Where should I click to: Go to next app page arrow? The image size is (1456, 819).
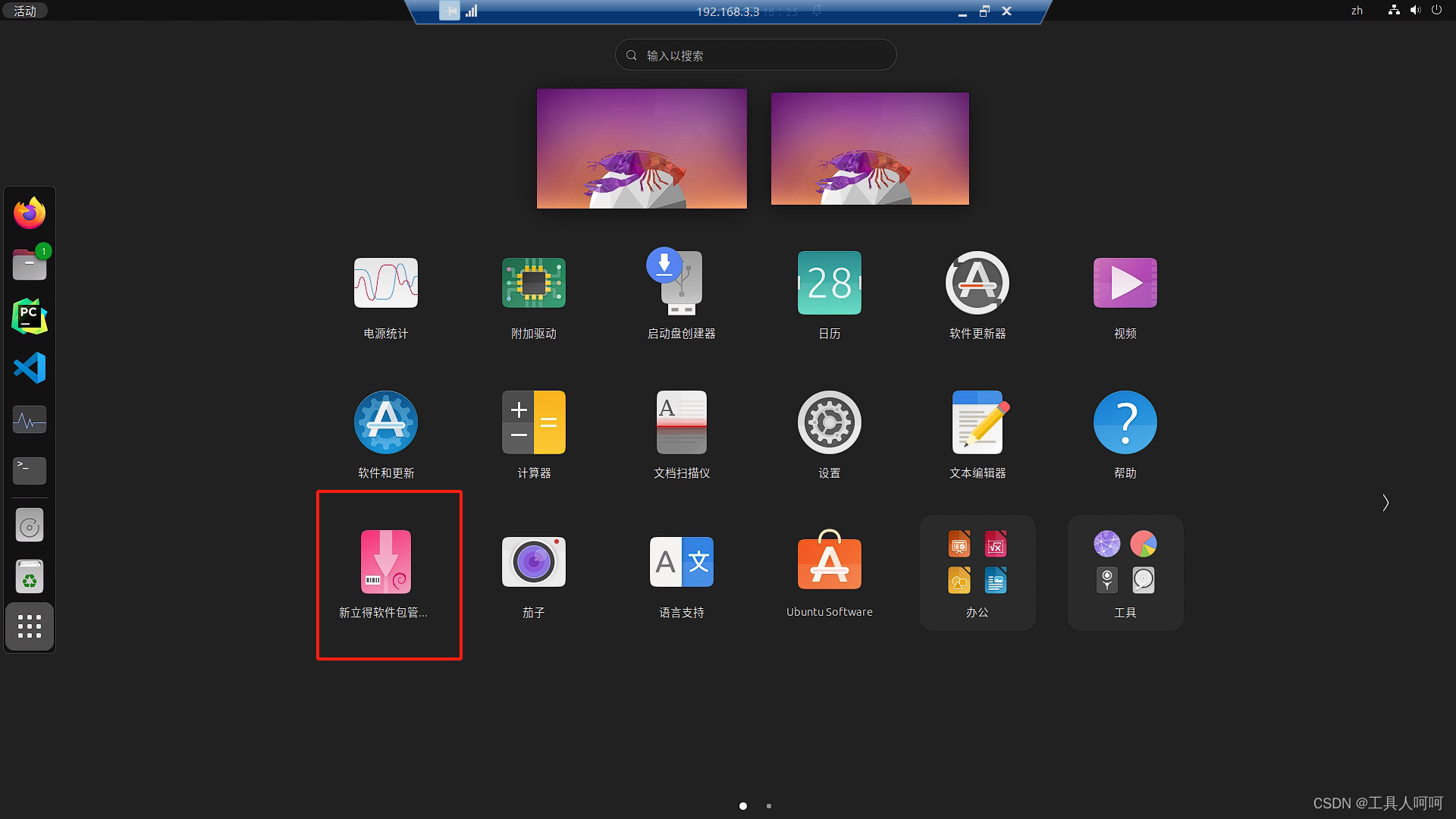[x=1385, y=503]
